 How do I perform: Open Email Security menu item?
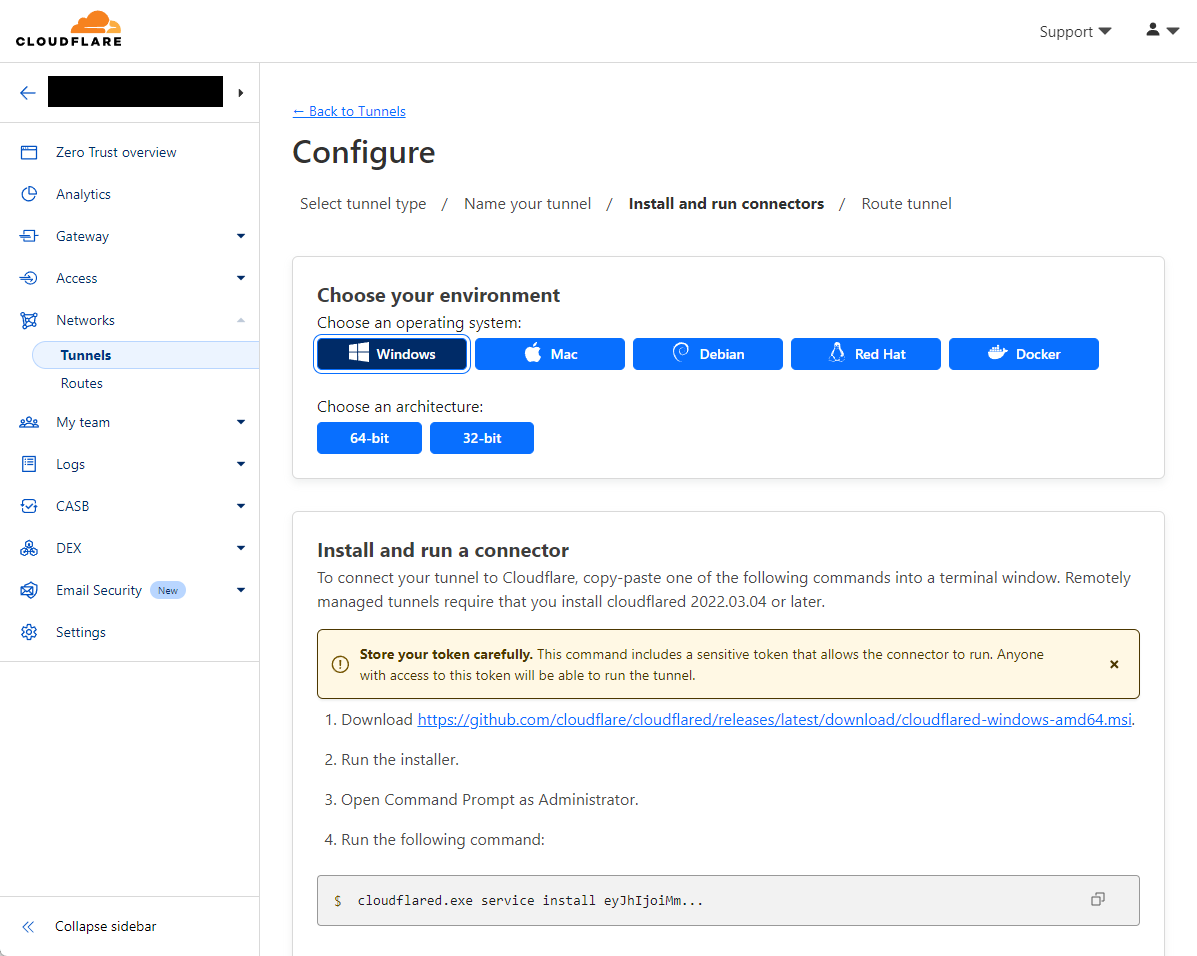pos(98,590)
